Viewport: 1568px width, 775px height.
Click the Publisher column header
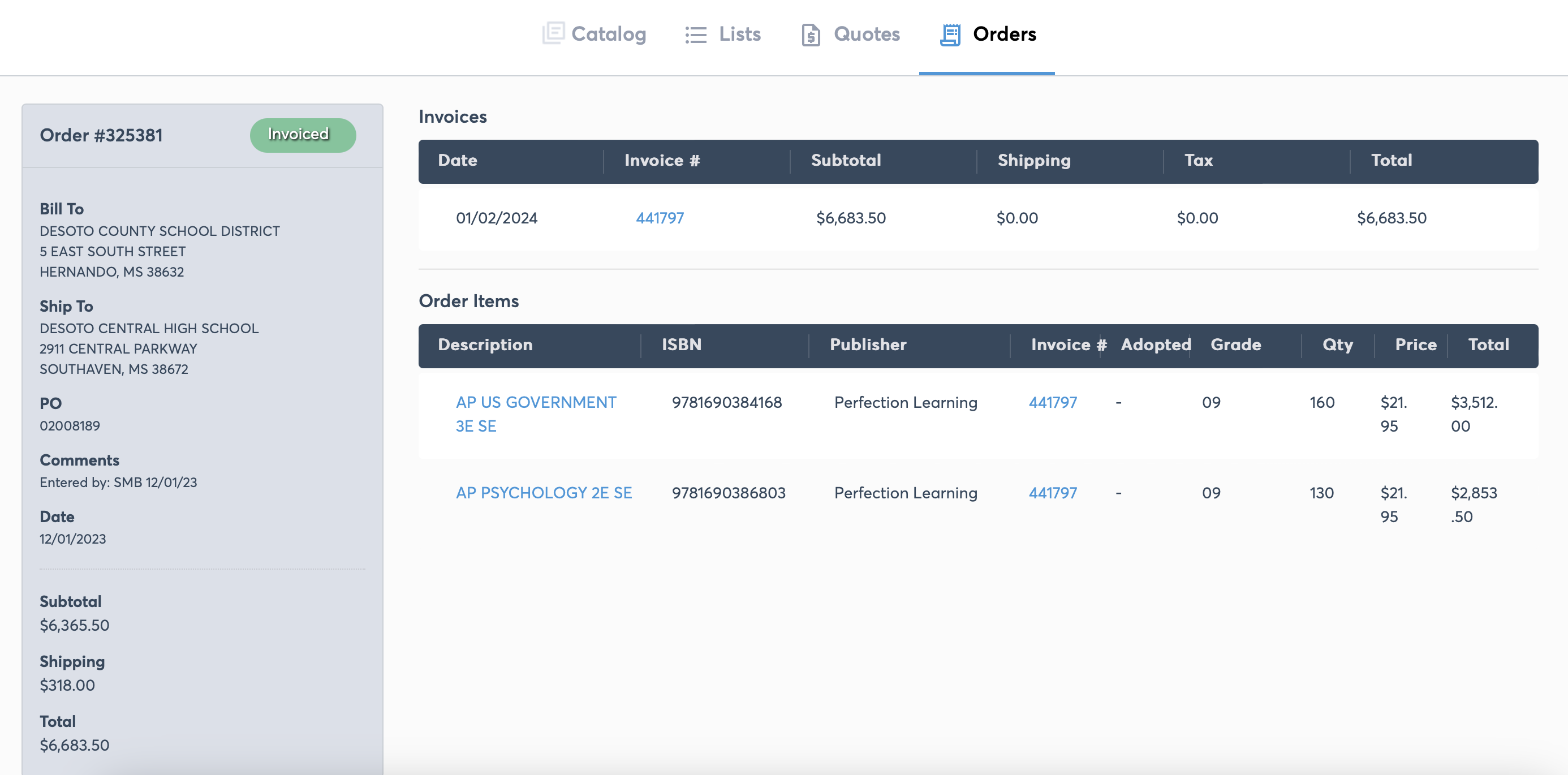coord(868,345)
